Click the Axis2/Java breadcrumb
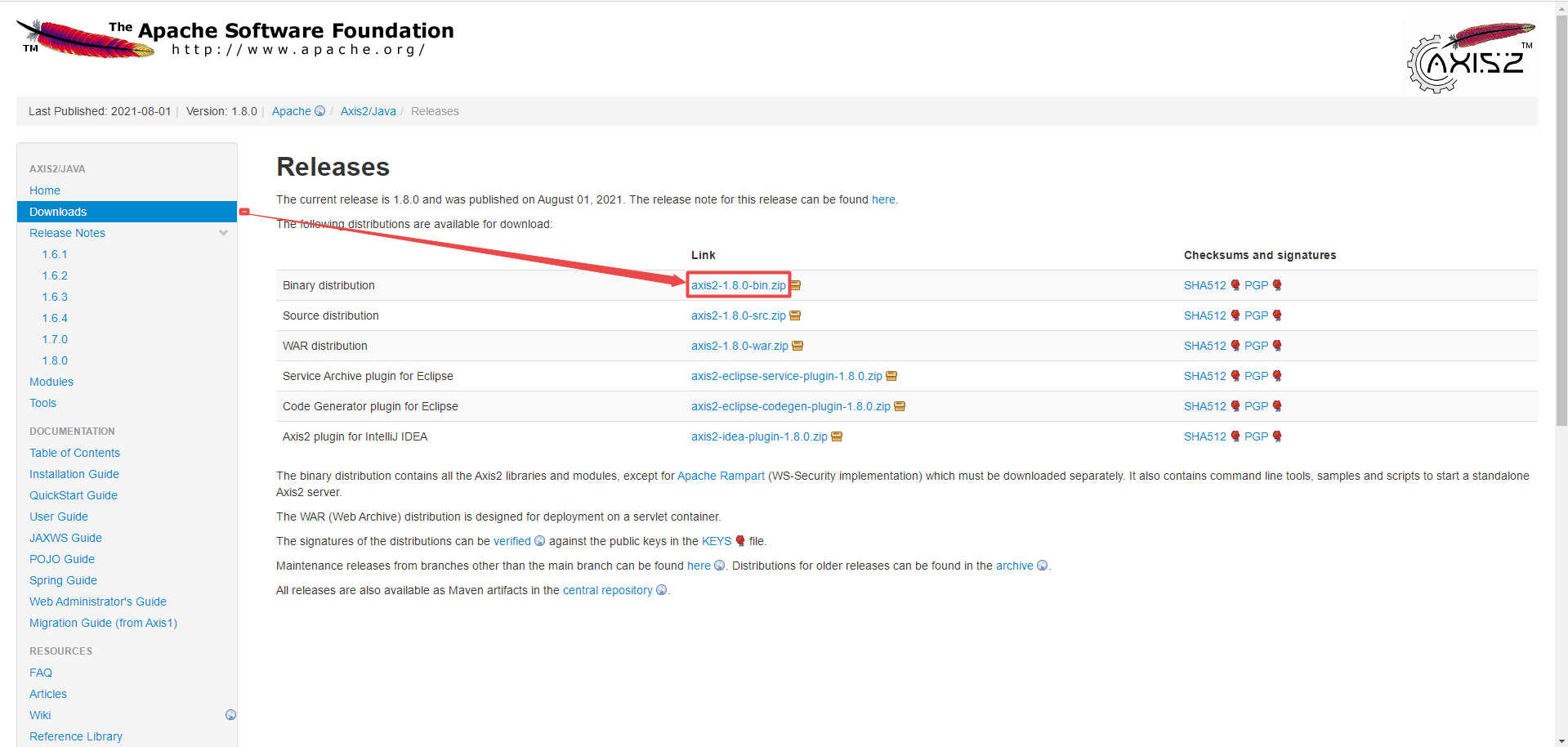Screen dimensions: 1568x747 pyautogui.click(x=369, y=111)
